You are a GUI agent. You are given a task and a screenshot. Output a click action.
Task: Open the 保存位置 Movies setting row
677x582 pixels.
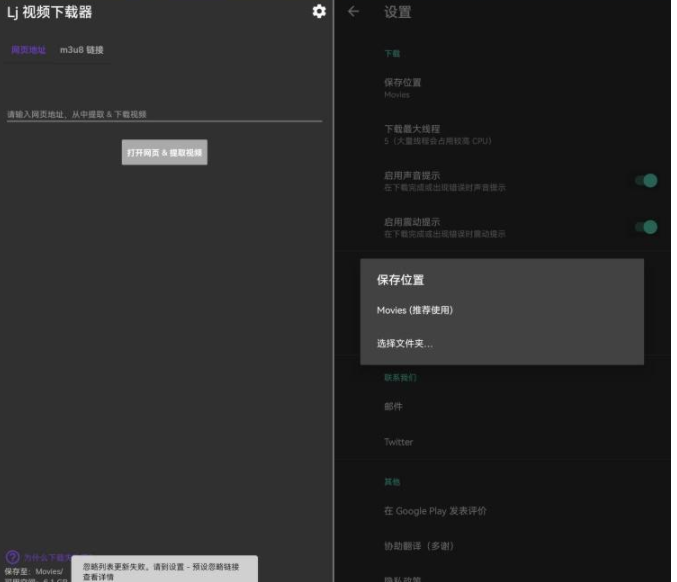click(x=503, y=88)
